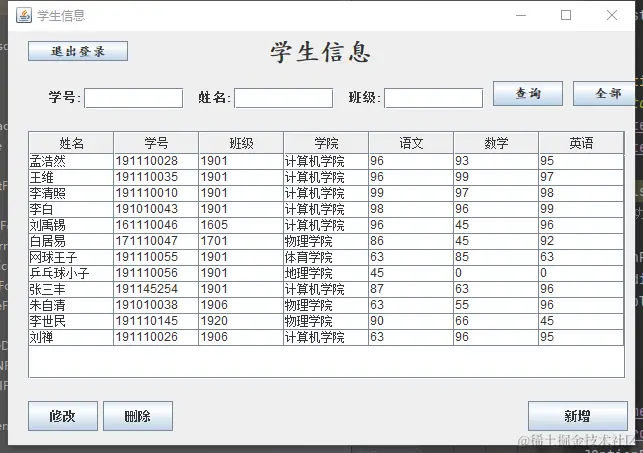Select the row named 李世民
Screen dimensions: 643x453
click(326, 321)
